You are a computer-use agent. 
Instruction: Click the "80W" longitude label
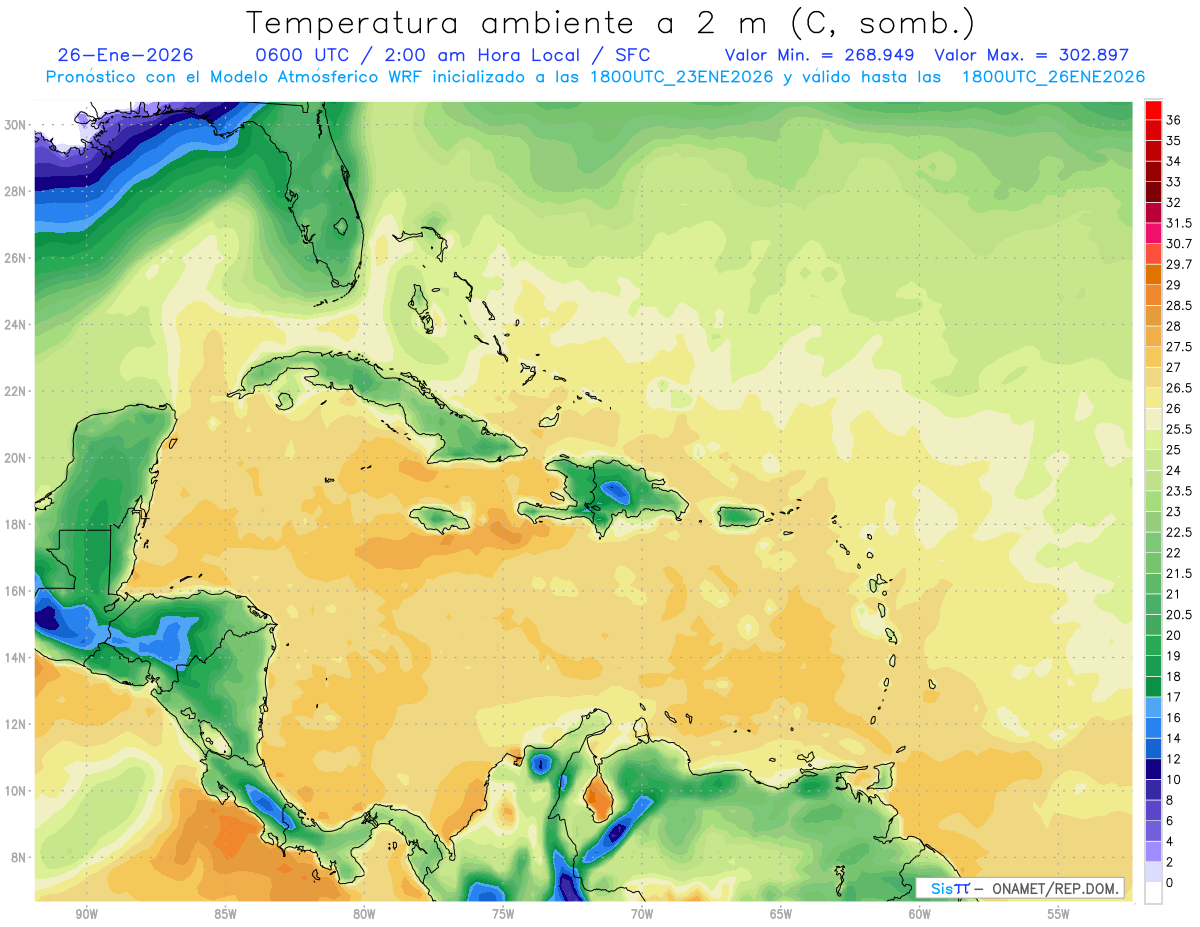[x=364, y=915]
